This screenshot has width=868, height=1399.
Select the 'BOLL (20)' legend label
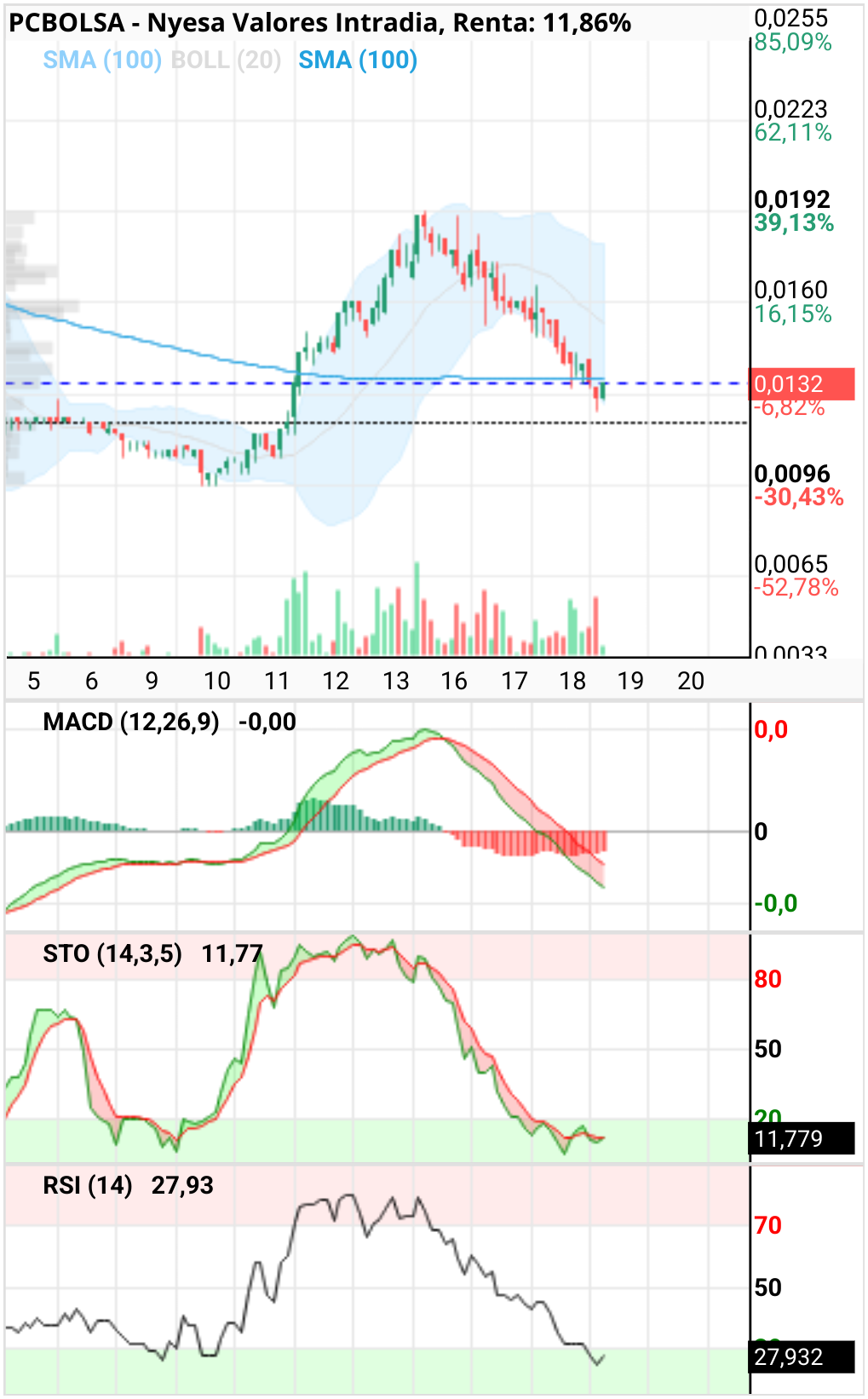pyautogui.click(x=226, y=60)
